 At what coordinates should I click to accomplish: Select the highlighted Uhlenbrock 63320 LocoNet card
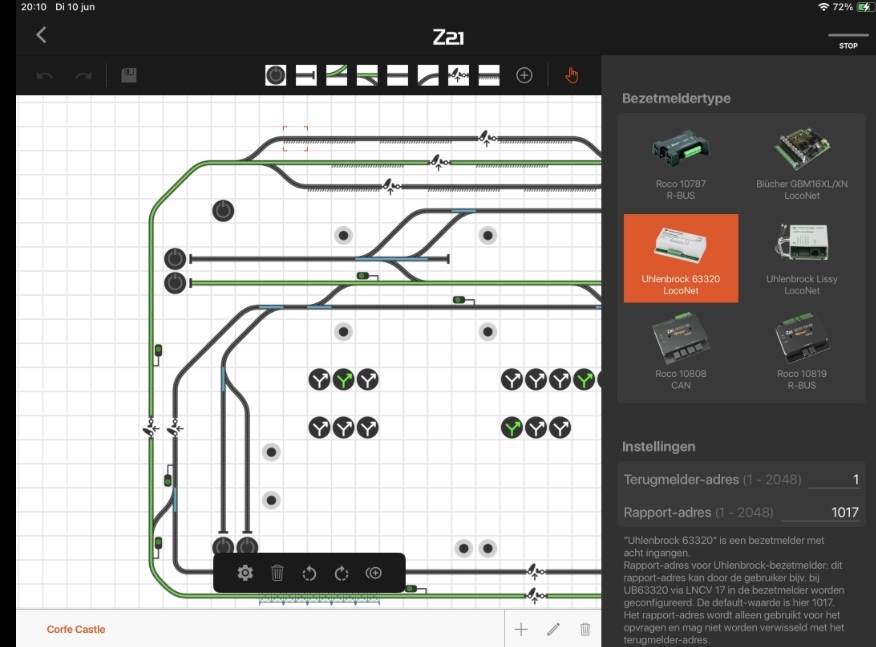coord(681,258)
